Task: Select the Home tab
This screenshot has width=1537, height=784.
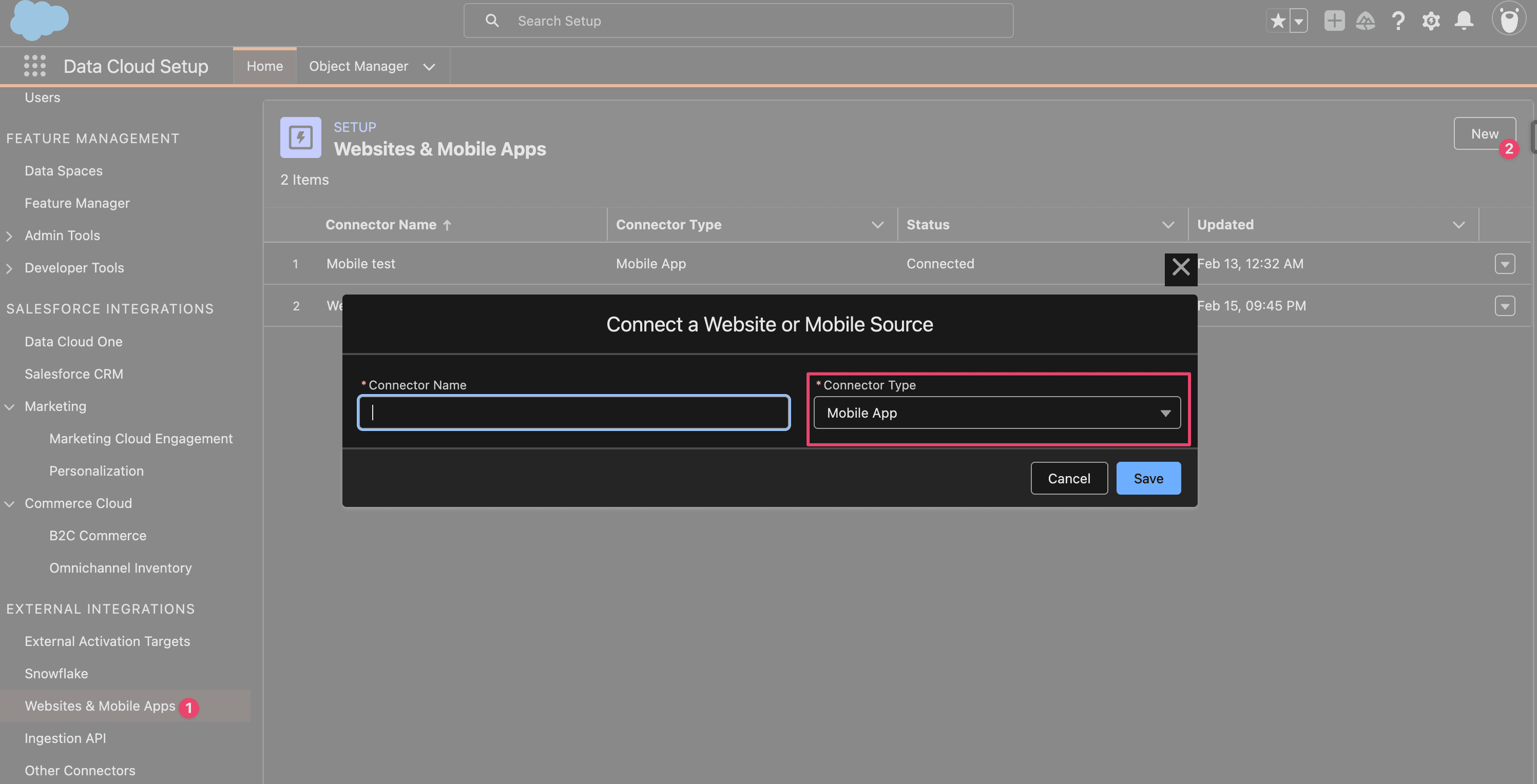Action: point(265,66)
